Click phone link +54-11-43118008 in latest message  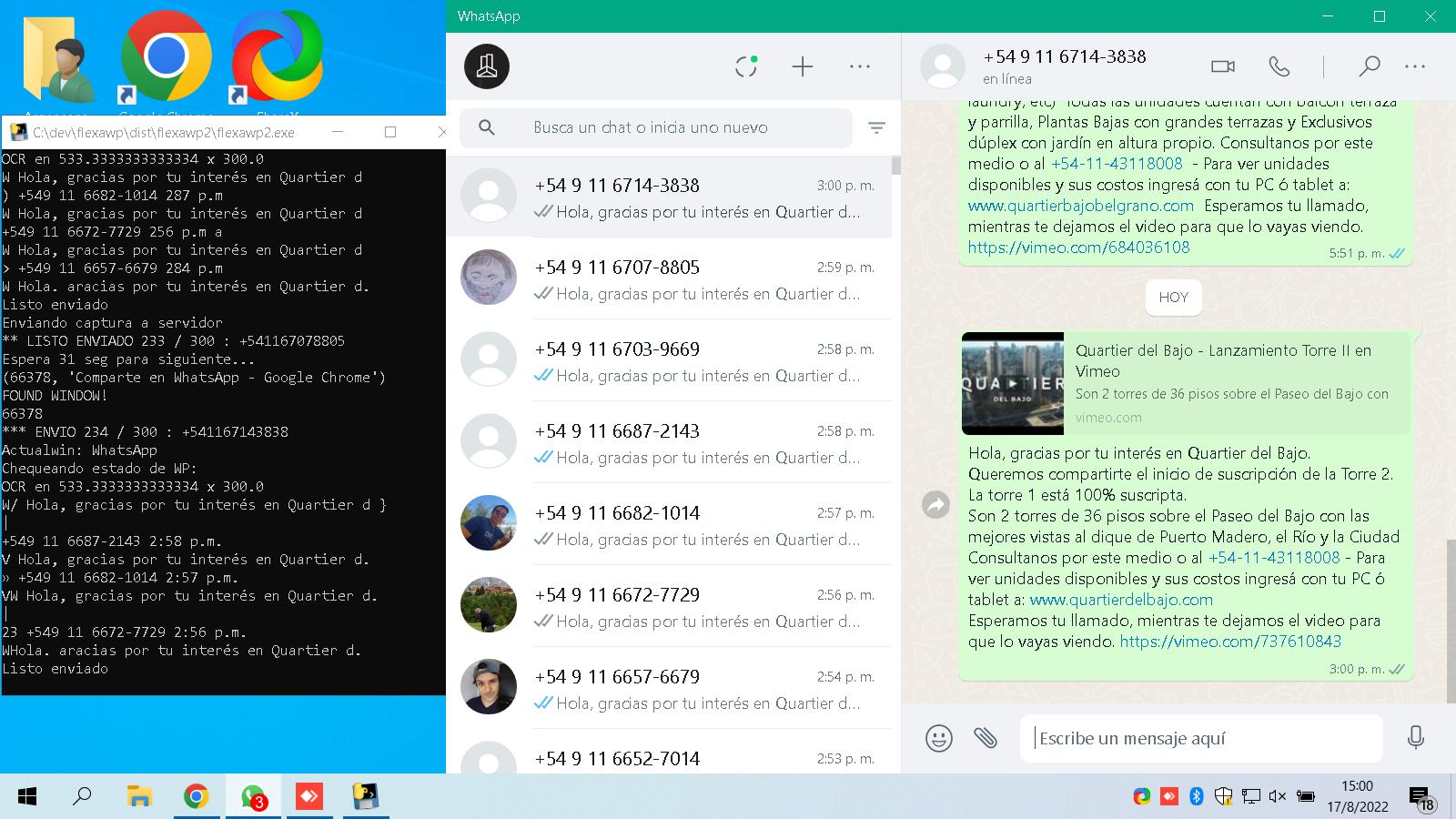click(1274, 558)
